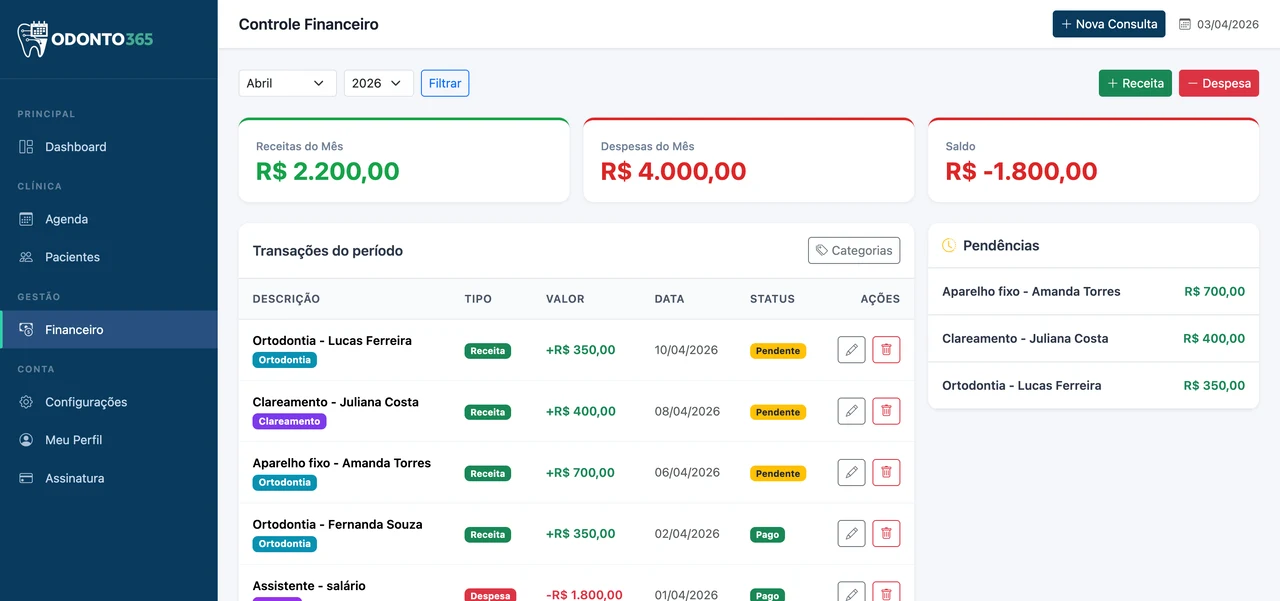Expand the Categorias selector
The image size is (1280, 601).
[854, 250]
